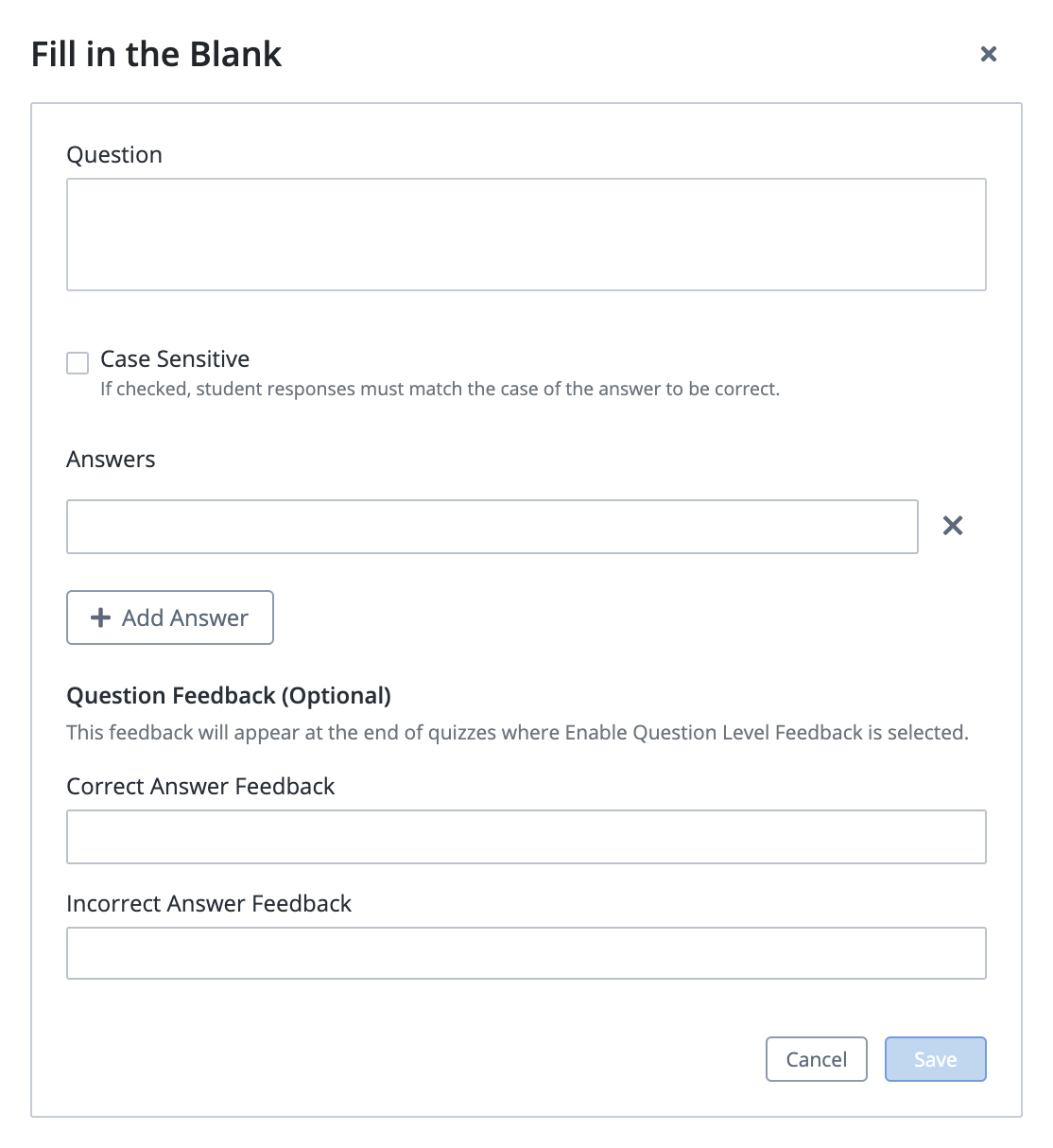Click the Fill in the Blank title
The width and height of the screenshot is (1053, 1148).
pos(156,54)
